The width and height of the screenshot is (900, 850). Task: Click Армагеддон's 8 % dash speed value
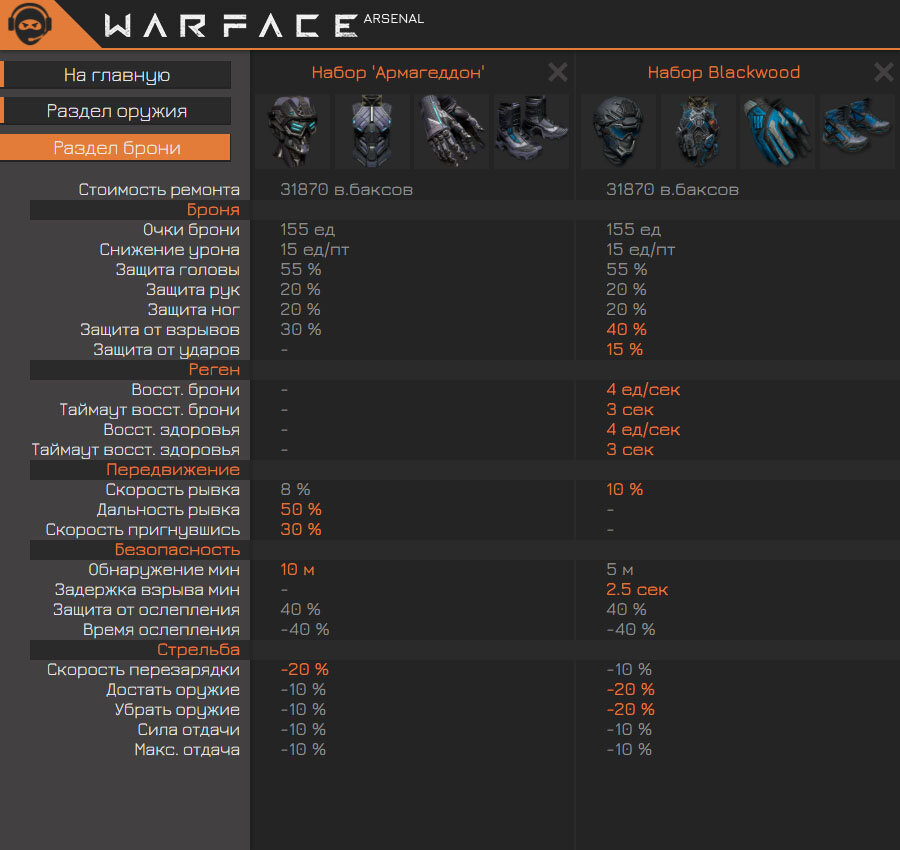coord(295,490)
